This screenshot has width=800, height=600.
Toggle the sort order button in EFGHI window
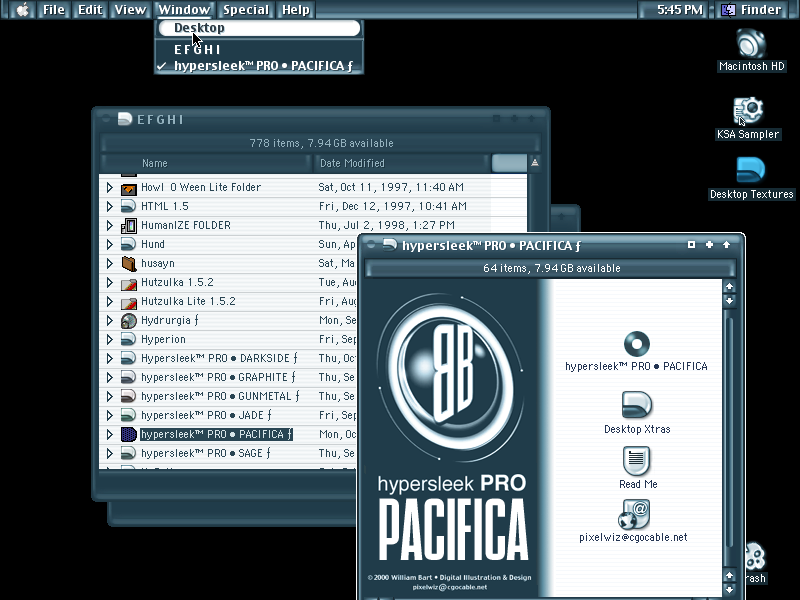534,163
